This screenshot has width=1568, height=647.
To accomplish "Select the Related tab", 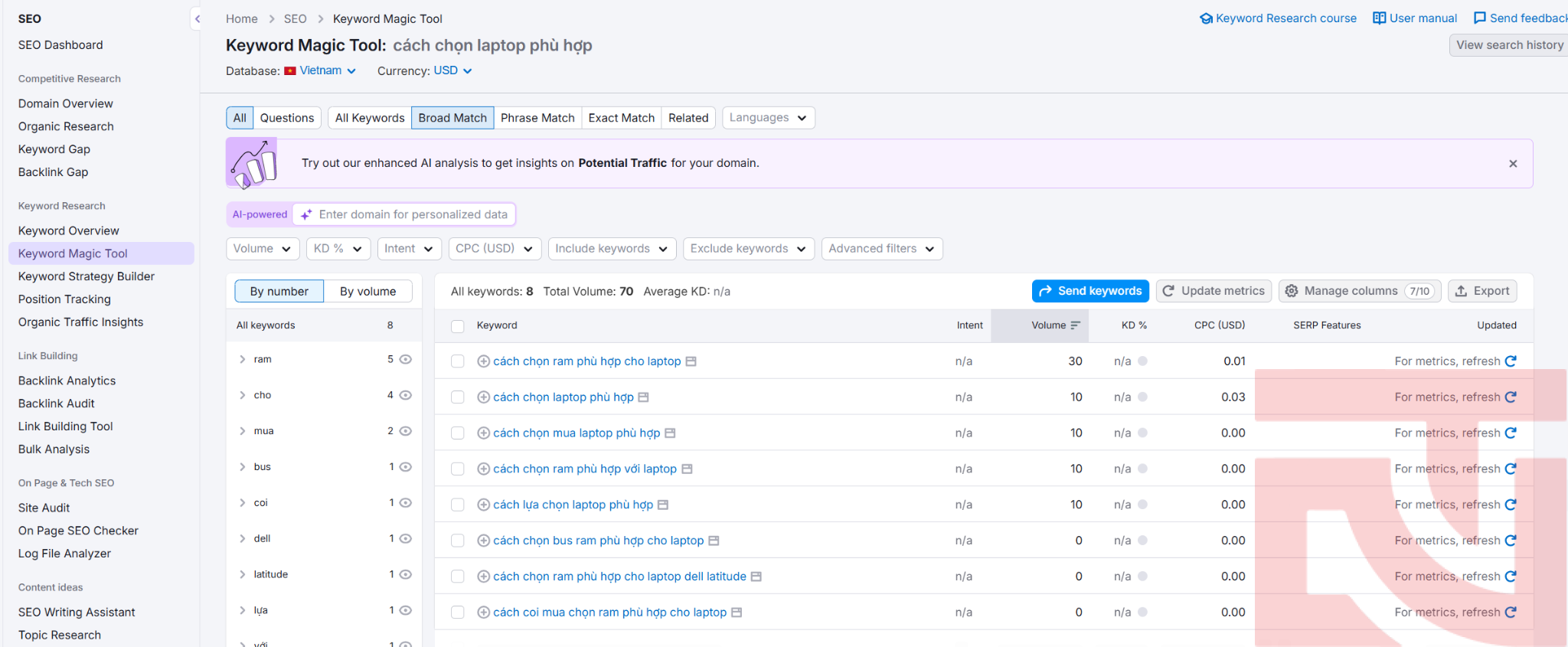I will tap(688, 118).
